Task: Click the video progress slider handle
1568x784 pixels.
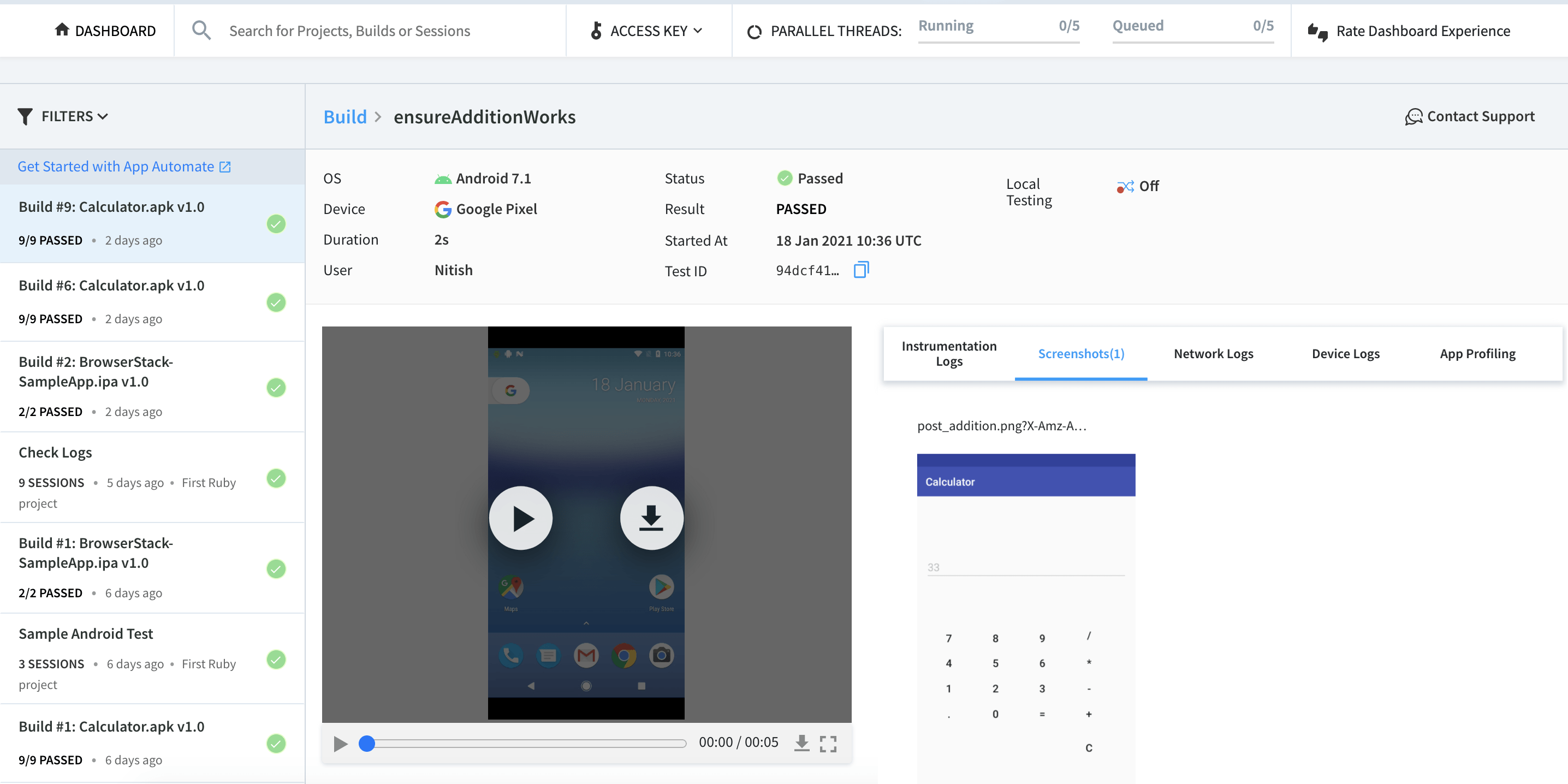Action: tap(366, 743)
